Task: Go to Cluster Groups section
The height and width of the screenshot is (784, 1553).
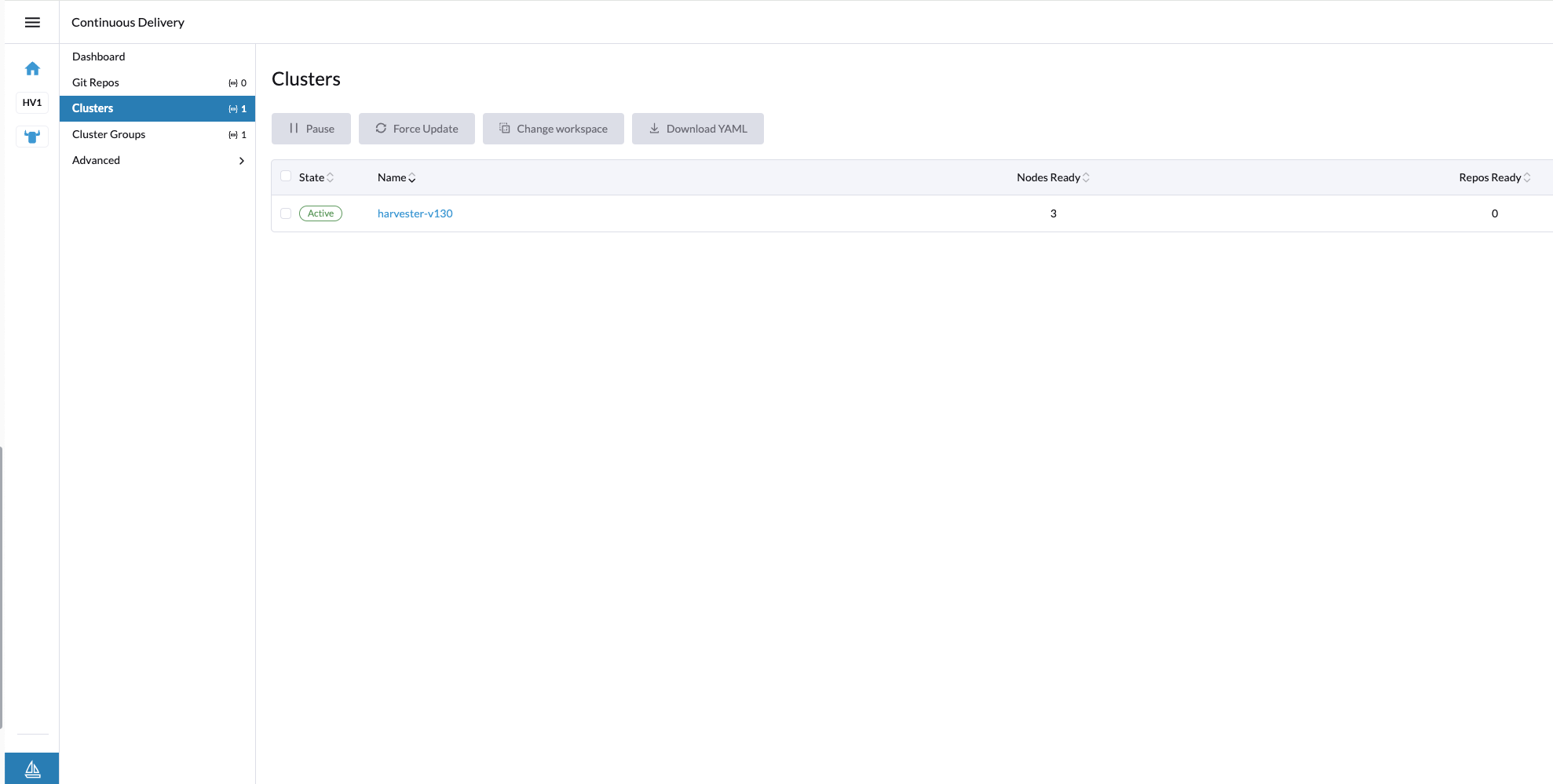Action: [108, 134]
